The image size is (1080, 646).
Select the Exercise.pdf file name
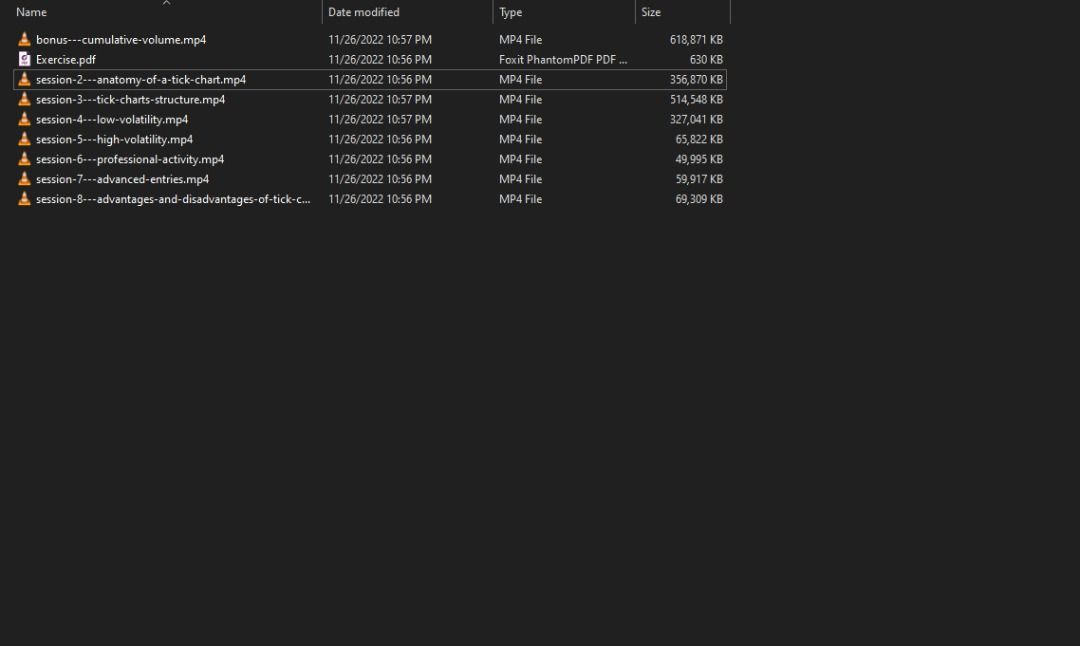click(x=66, y=60)
